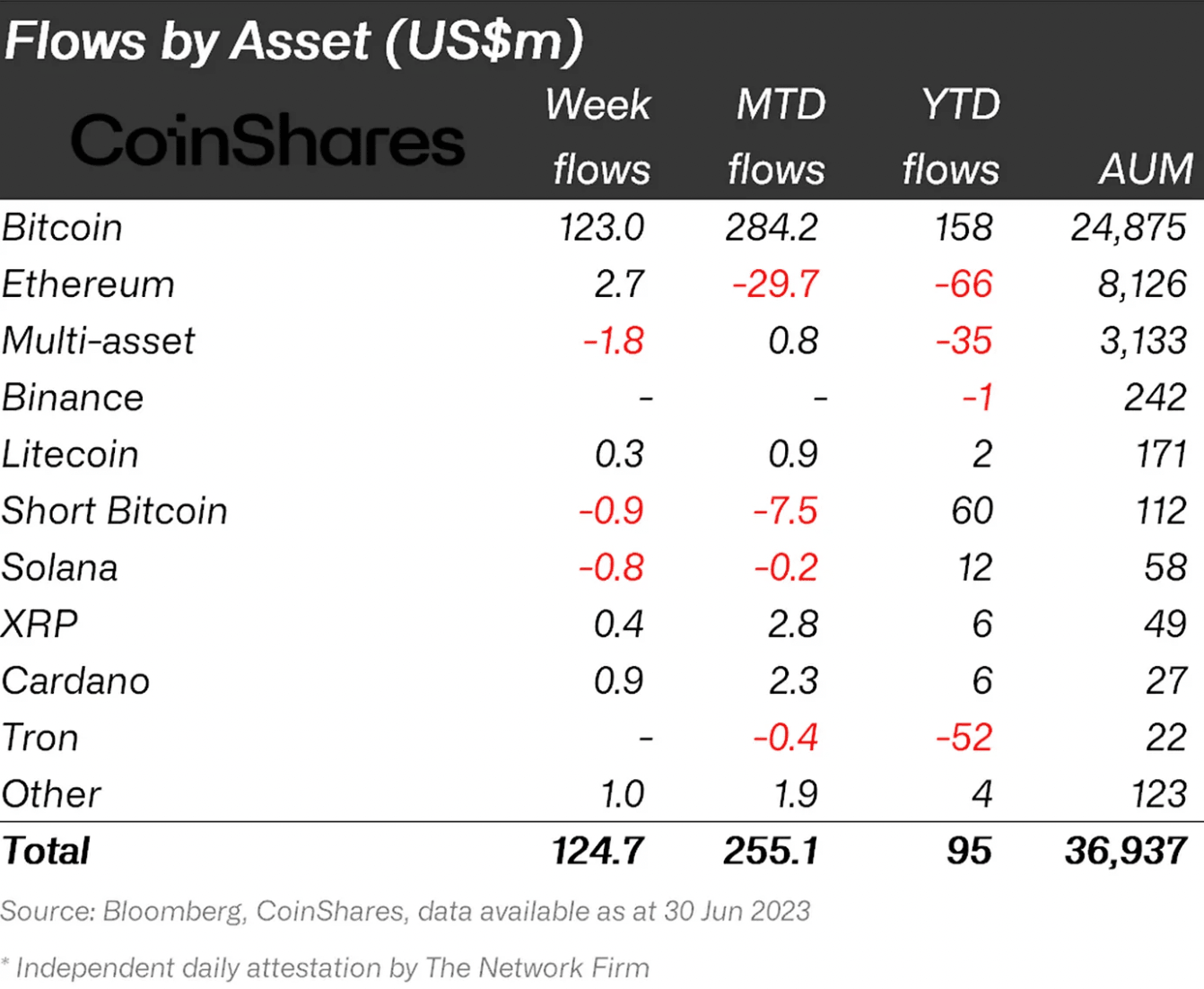This screenshot has width=1204, height=989.
Task: Click the YTD flows column header
Action: tap(953, 136)
